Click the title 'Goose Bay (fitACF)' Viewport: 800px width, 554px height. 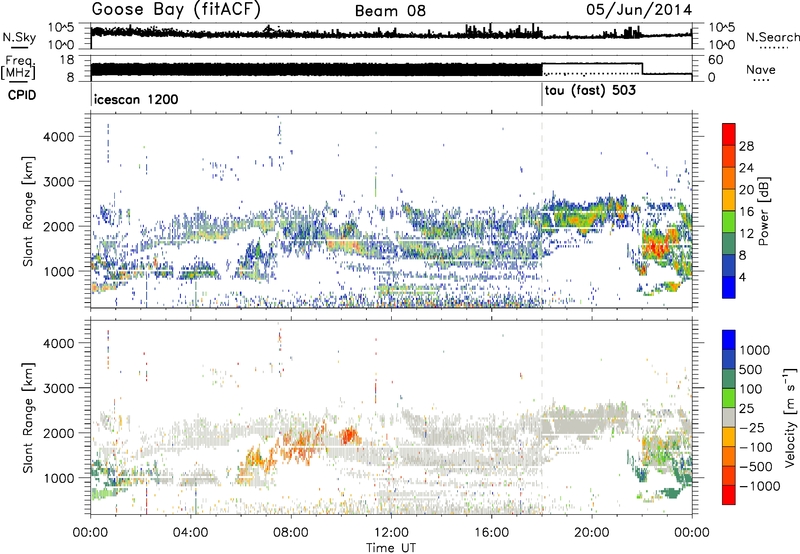177,10
